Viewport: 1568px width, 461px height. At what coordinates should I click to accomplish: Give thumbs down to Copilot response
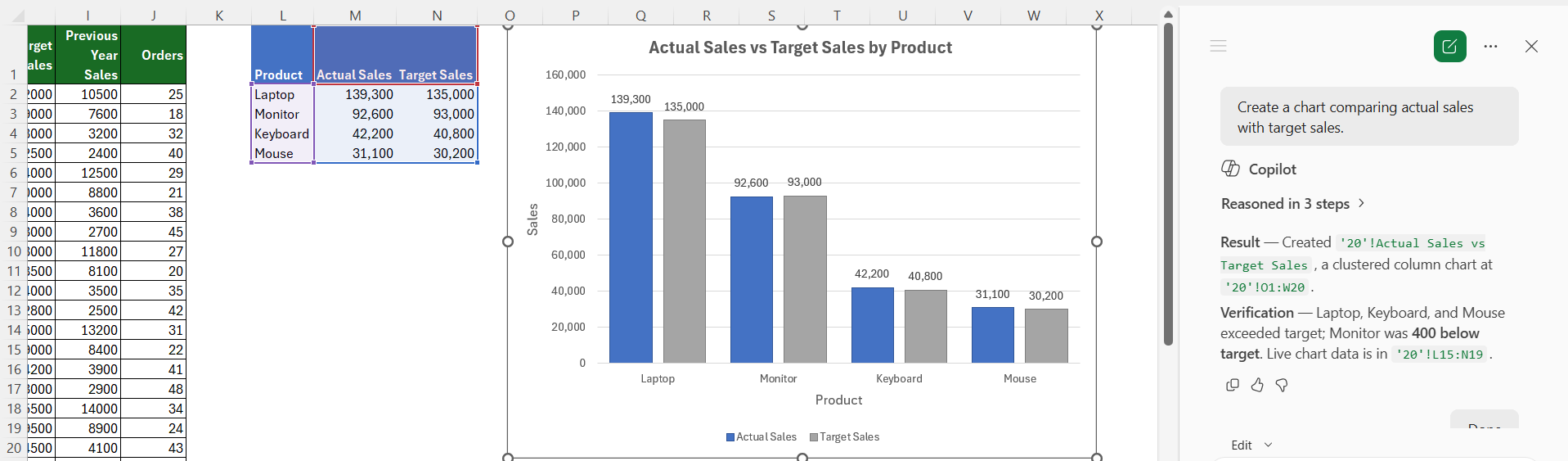[x=1282, y=385]
